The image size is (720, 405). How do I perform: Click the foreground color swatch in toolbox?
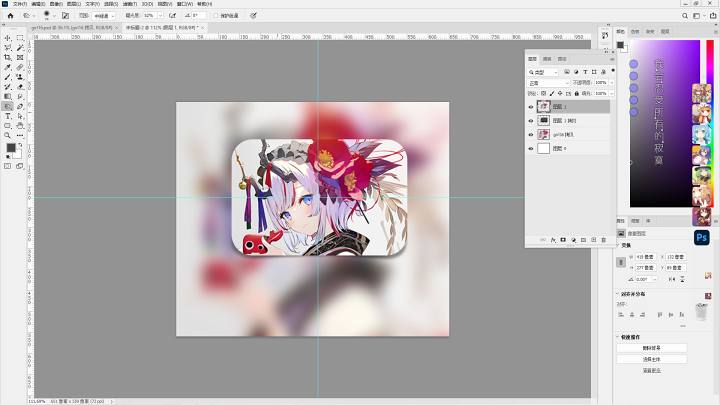click(x=11, y=148)
